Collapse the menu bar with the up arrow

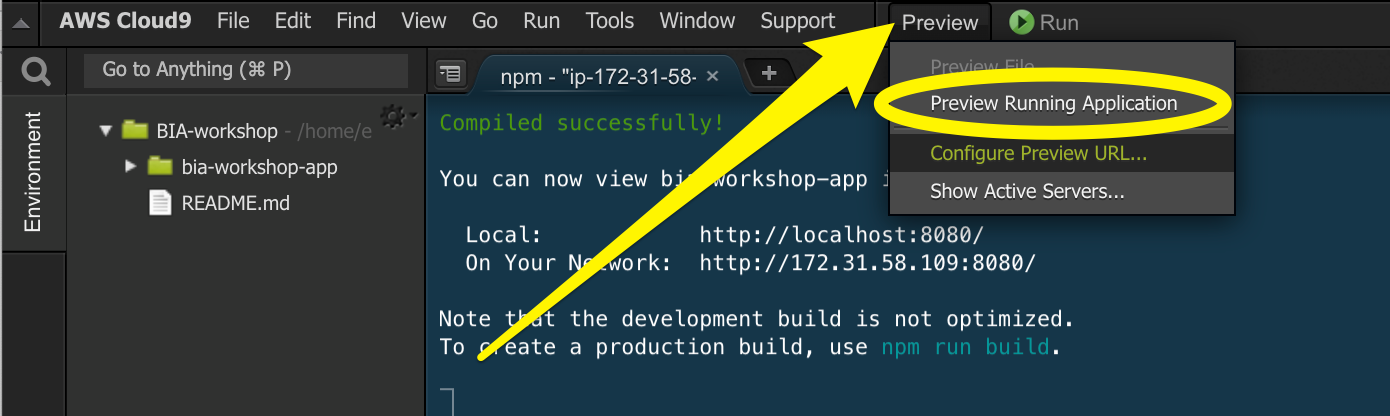21,23
